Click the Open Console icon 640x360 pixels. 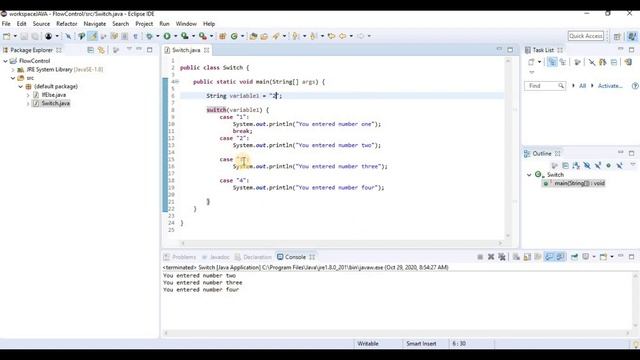[603, 257]
